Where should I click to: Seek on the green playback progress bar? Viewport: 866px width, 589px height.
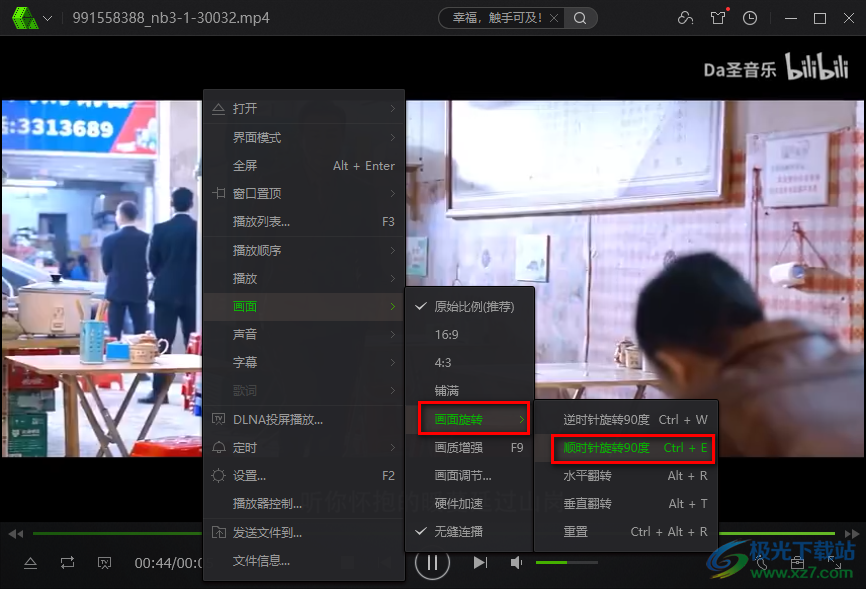[x=434, y=533]
